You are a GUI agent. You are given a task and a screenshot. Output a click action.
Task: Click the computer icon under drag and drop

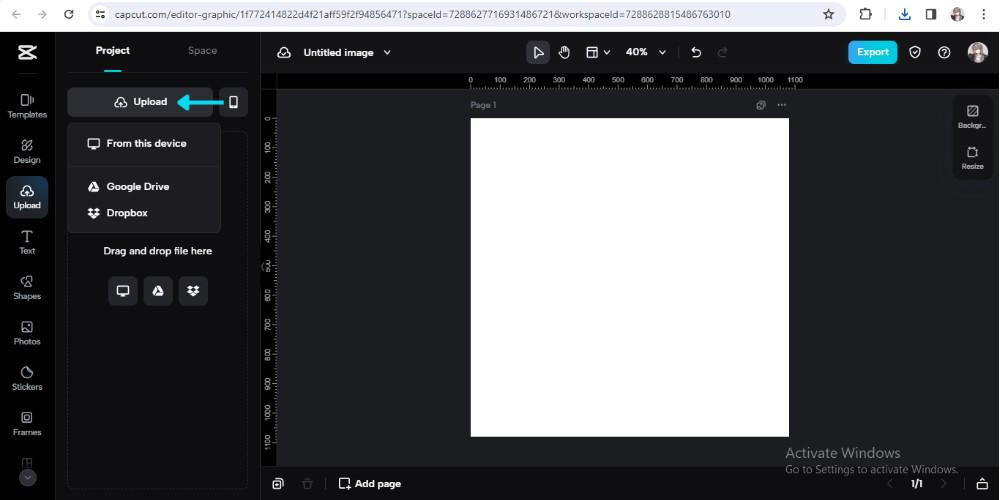(122, 291)
